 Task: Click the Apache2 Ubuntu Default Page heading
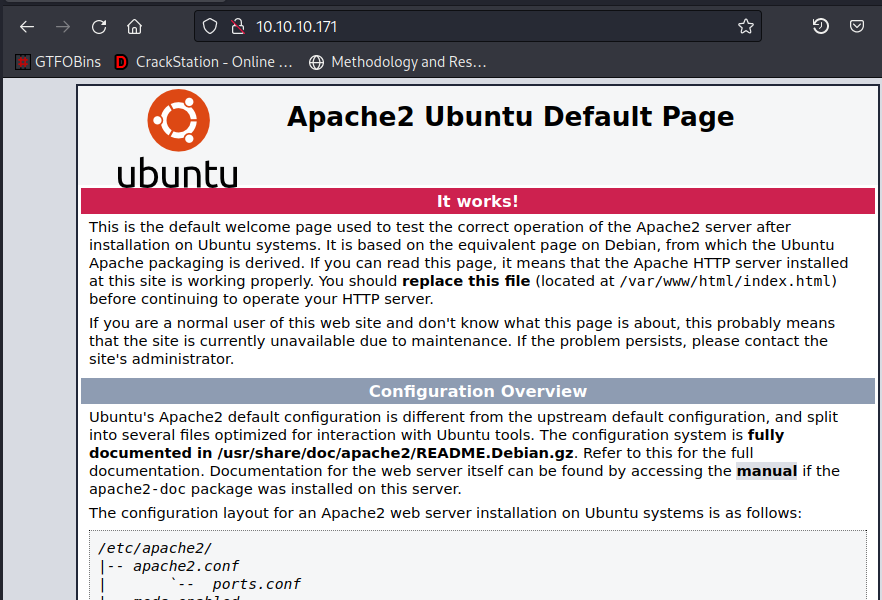[x=510, y=117]
